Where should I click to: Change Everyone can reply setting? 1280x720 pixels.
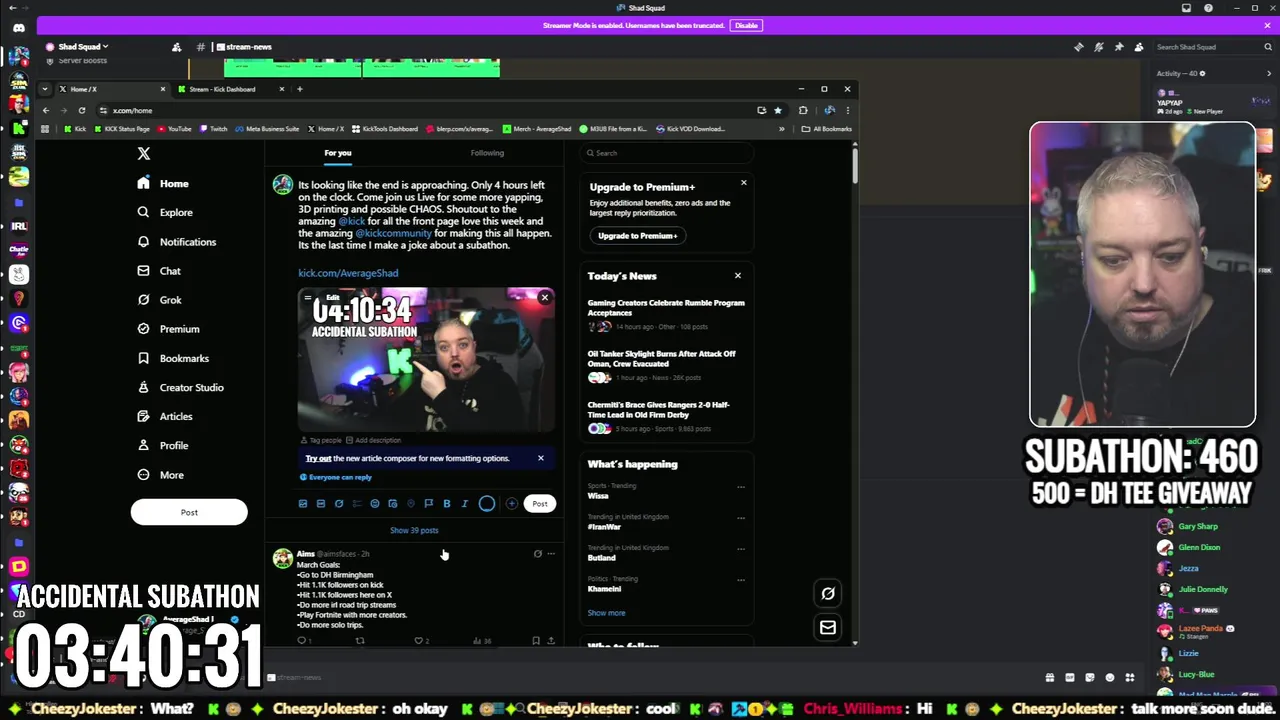pos(336,477)
